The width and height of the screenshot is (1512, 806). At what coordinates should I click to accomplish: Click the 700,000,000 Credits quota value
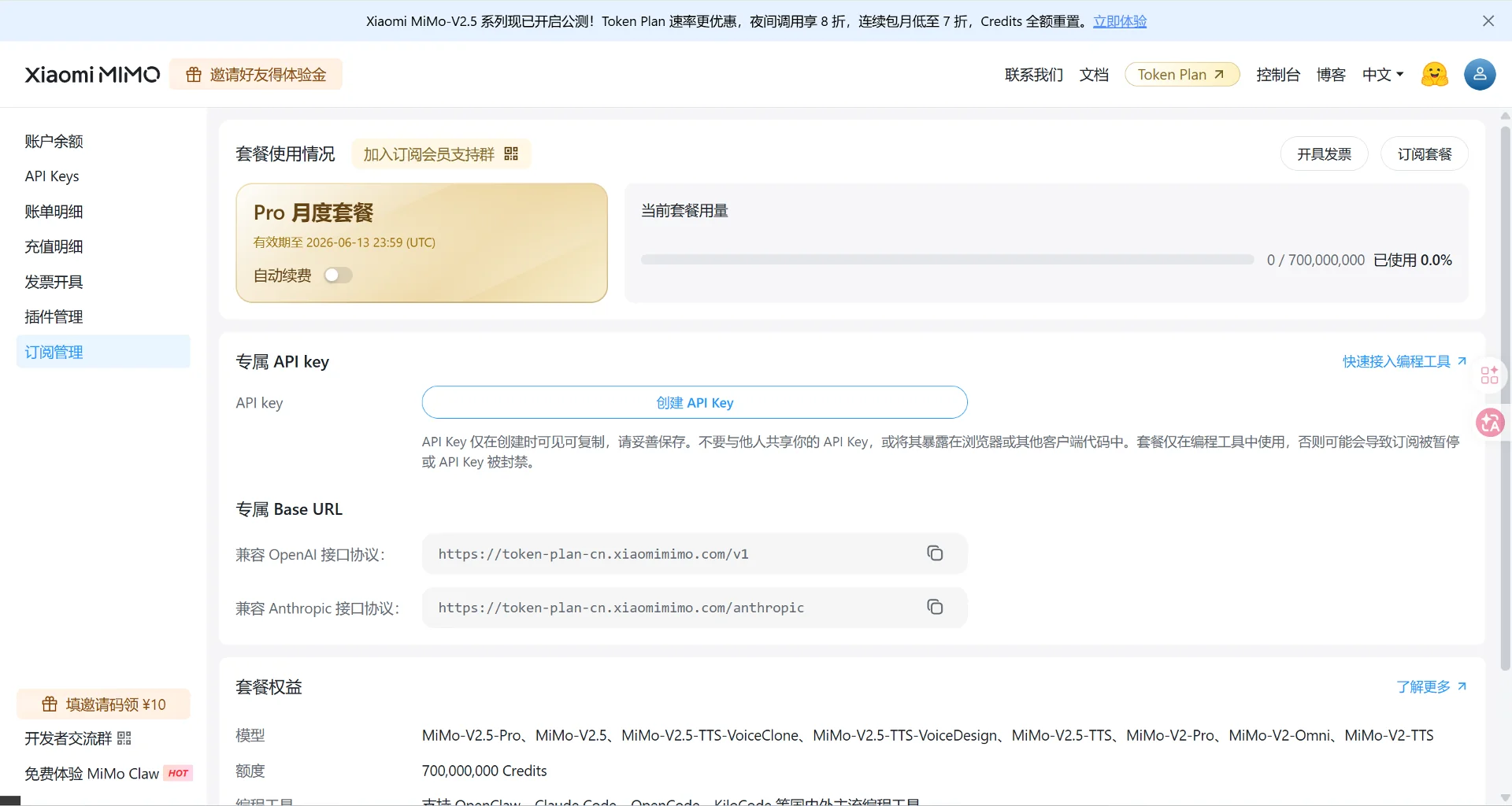pos(484,771)
